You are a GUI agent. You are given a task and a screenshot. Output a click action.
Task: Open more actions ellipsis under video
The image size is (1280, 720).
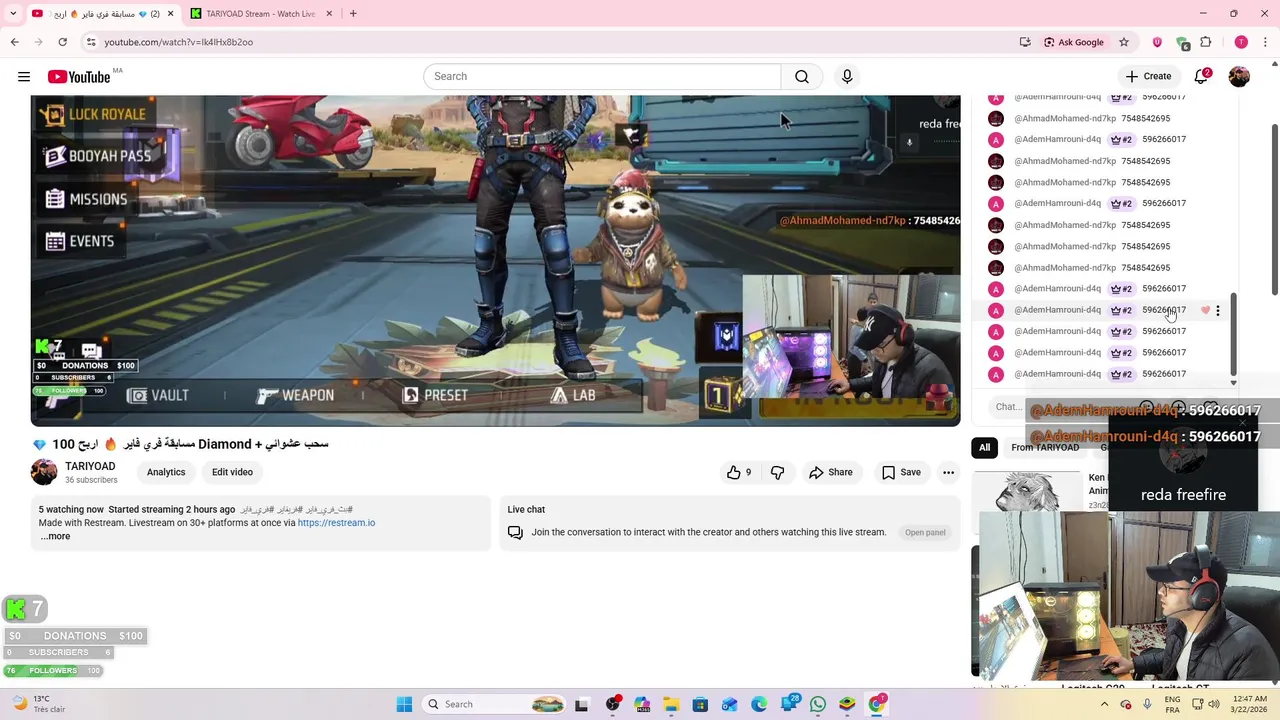pyautogui.click(x=948, y=472)
